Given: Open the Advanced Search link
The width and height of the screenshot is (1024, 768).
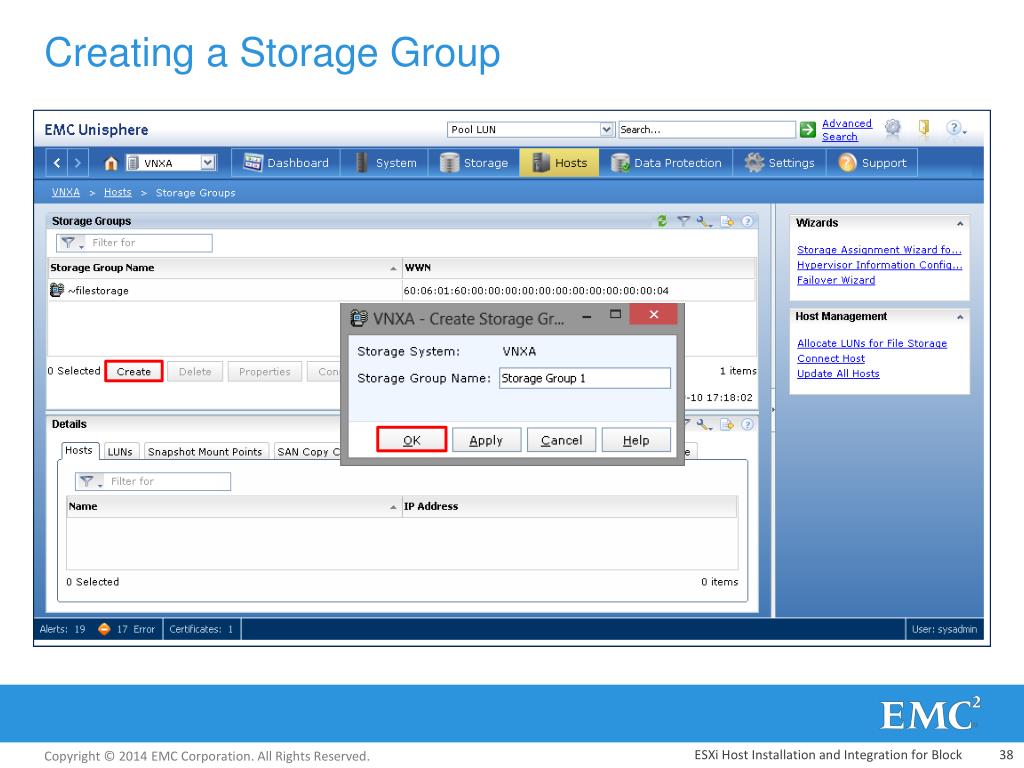Looking at the screenshot, I should pyautogui.click(x=846, y=130).
